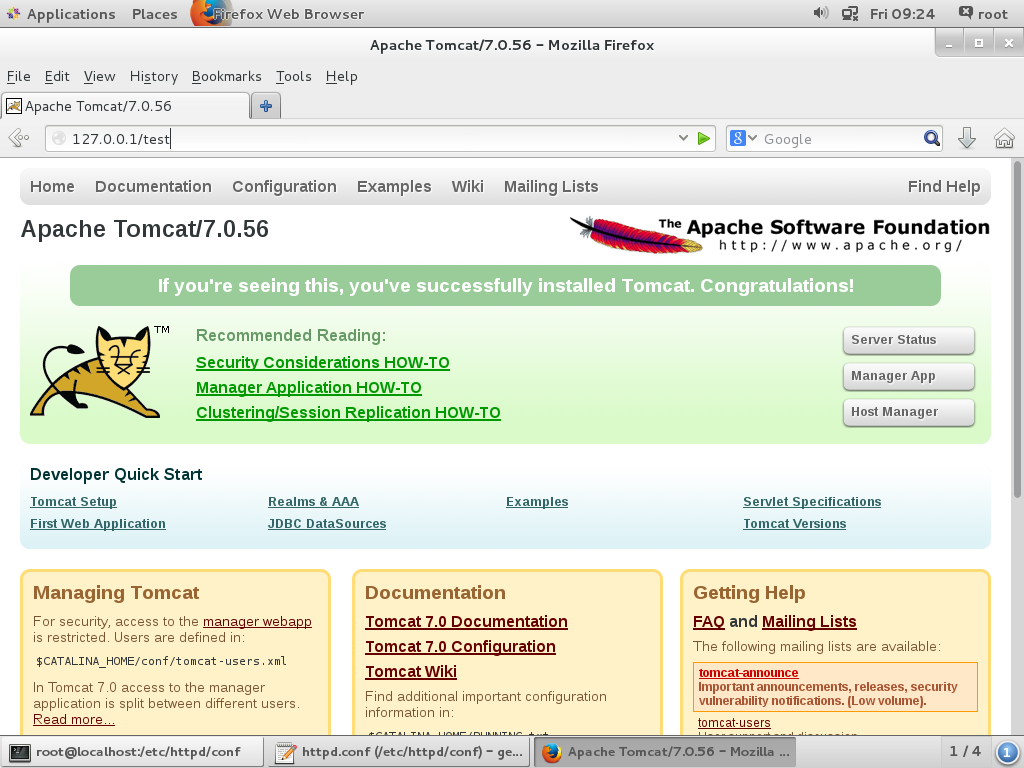Open the JDBC DataSources link

click(x=327, y=524)
